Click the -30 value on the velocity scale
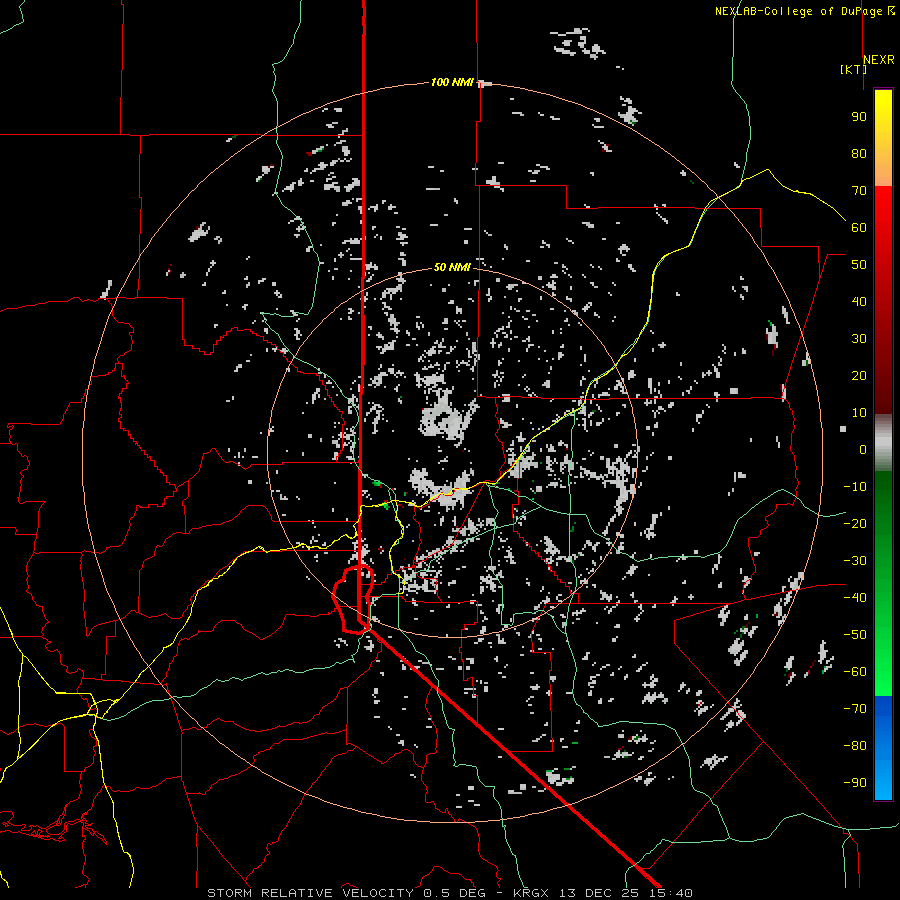Screen dimensions: 900x900 click(855, 561)
